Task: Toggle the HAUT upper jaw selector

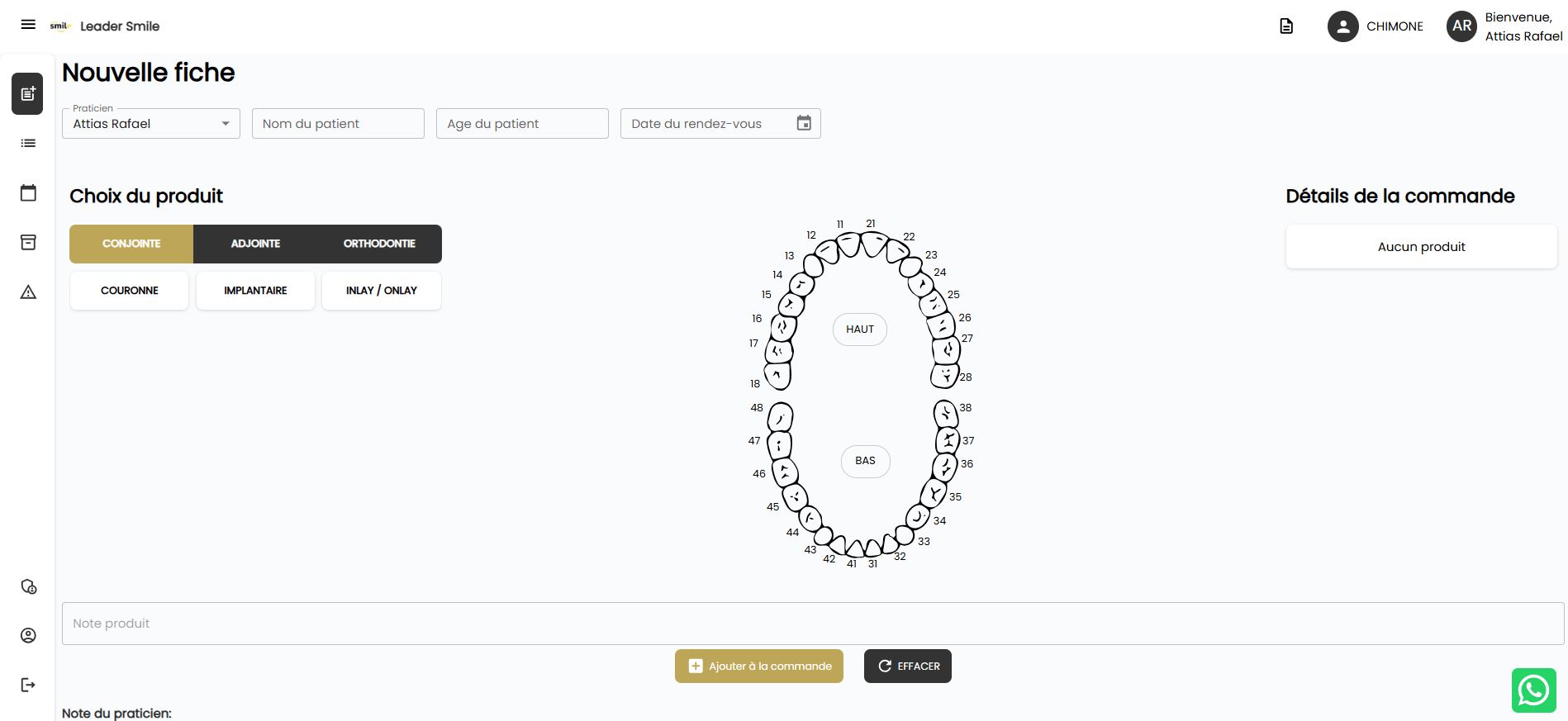Action: click(859, 330)
